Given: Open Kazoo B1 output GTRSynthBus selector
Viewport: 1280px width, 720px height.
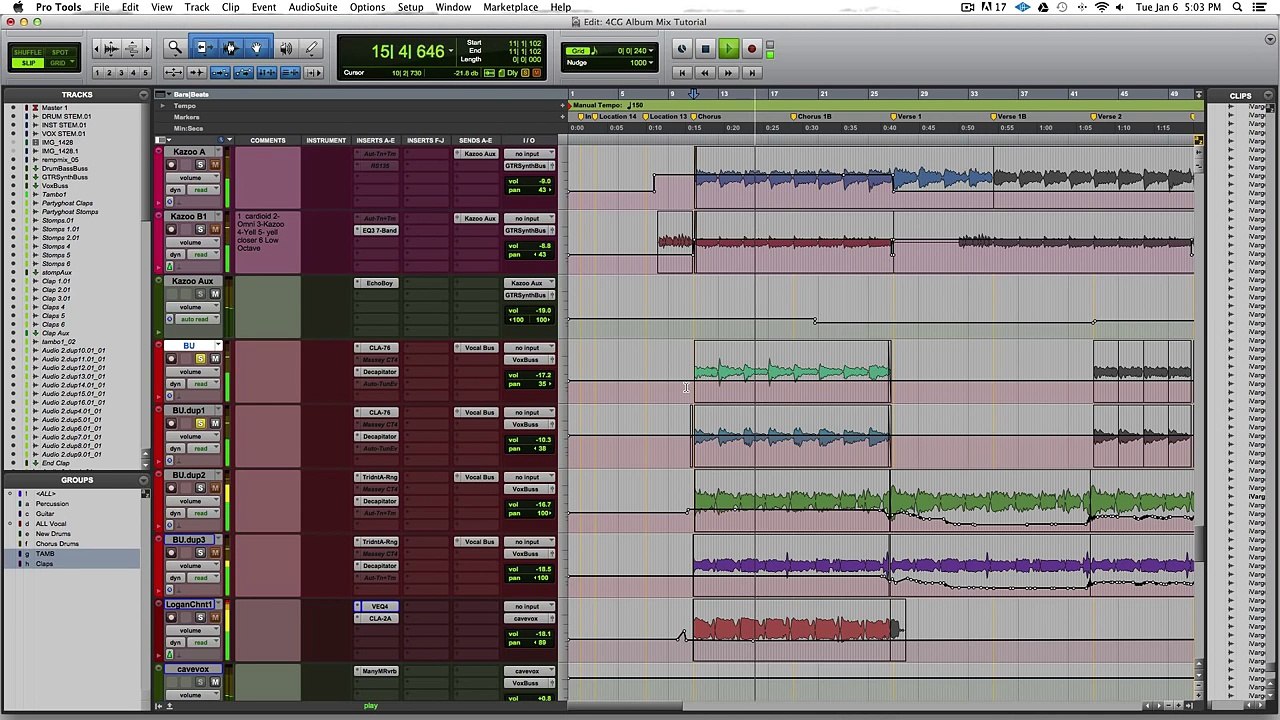Looking at the screenshot, I should pos(527,230).
